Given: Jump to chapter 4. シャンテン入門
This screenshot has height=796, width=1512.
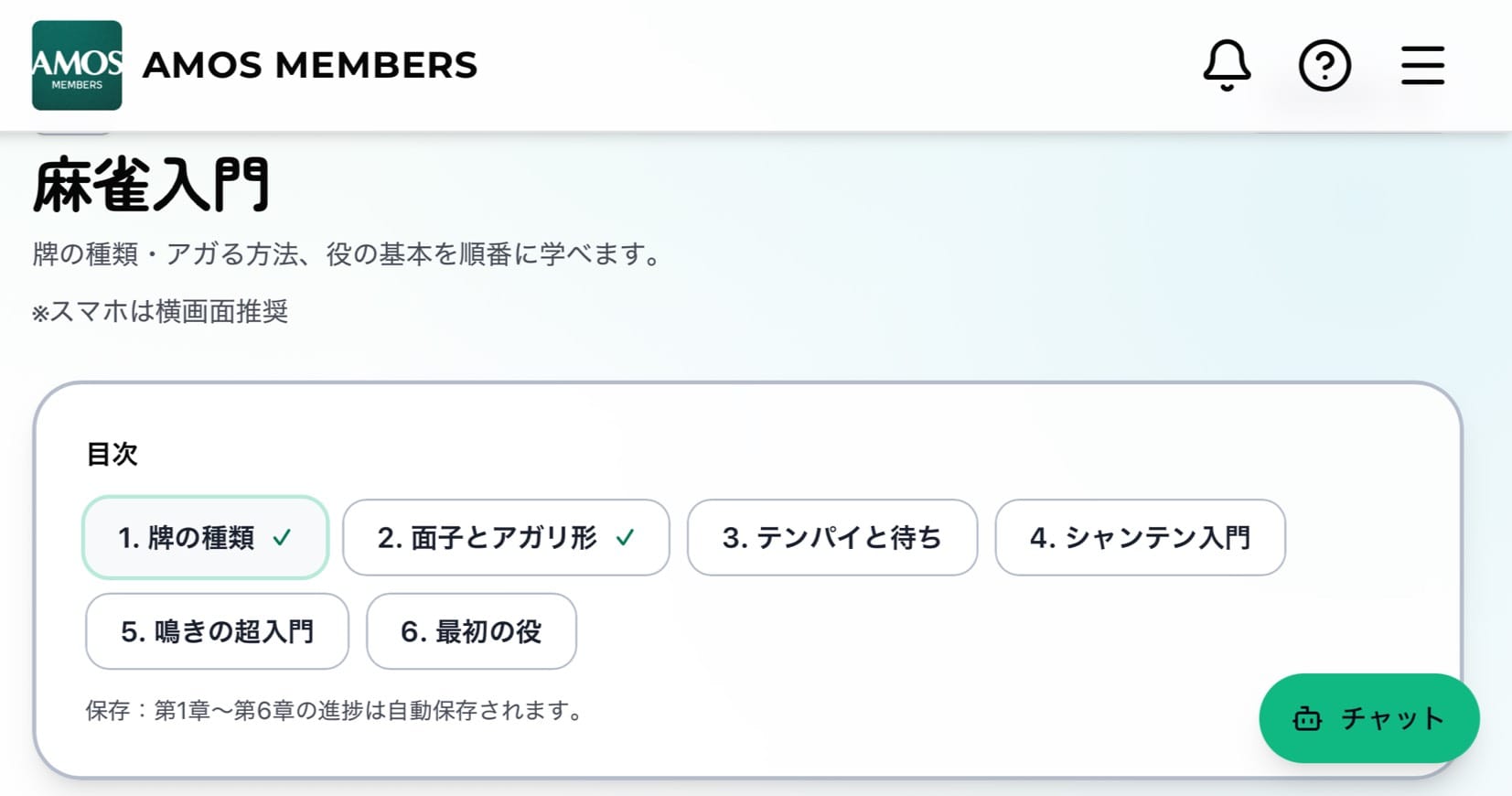Looking at the screenshot, I should coord(1140,538).
